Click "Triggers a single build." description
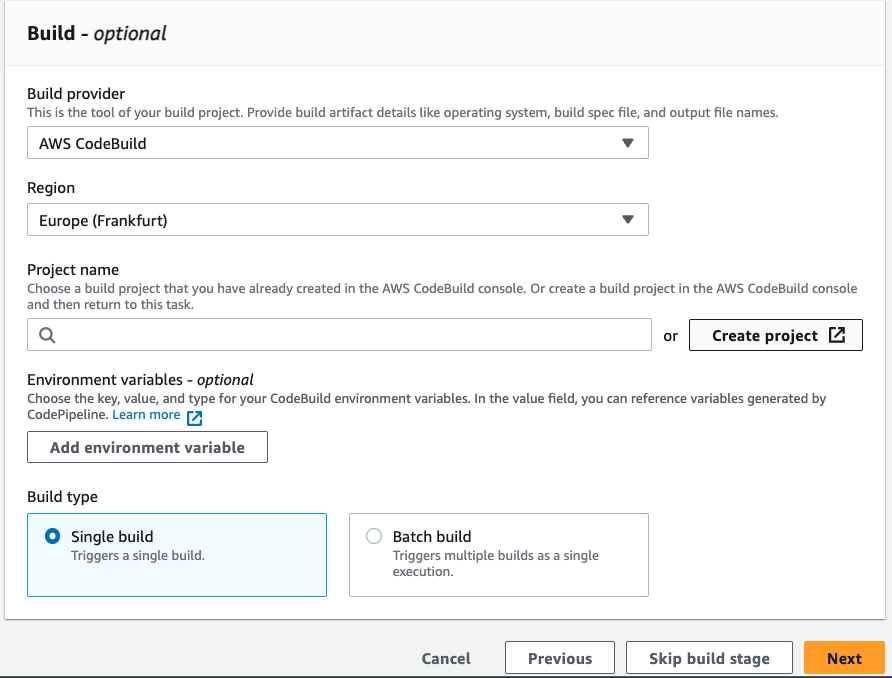The height and width of the screenshot is (678, 892). point(138,555)
